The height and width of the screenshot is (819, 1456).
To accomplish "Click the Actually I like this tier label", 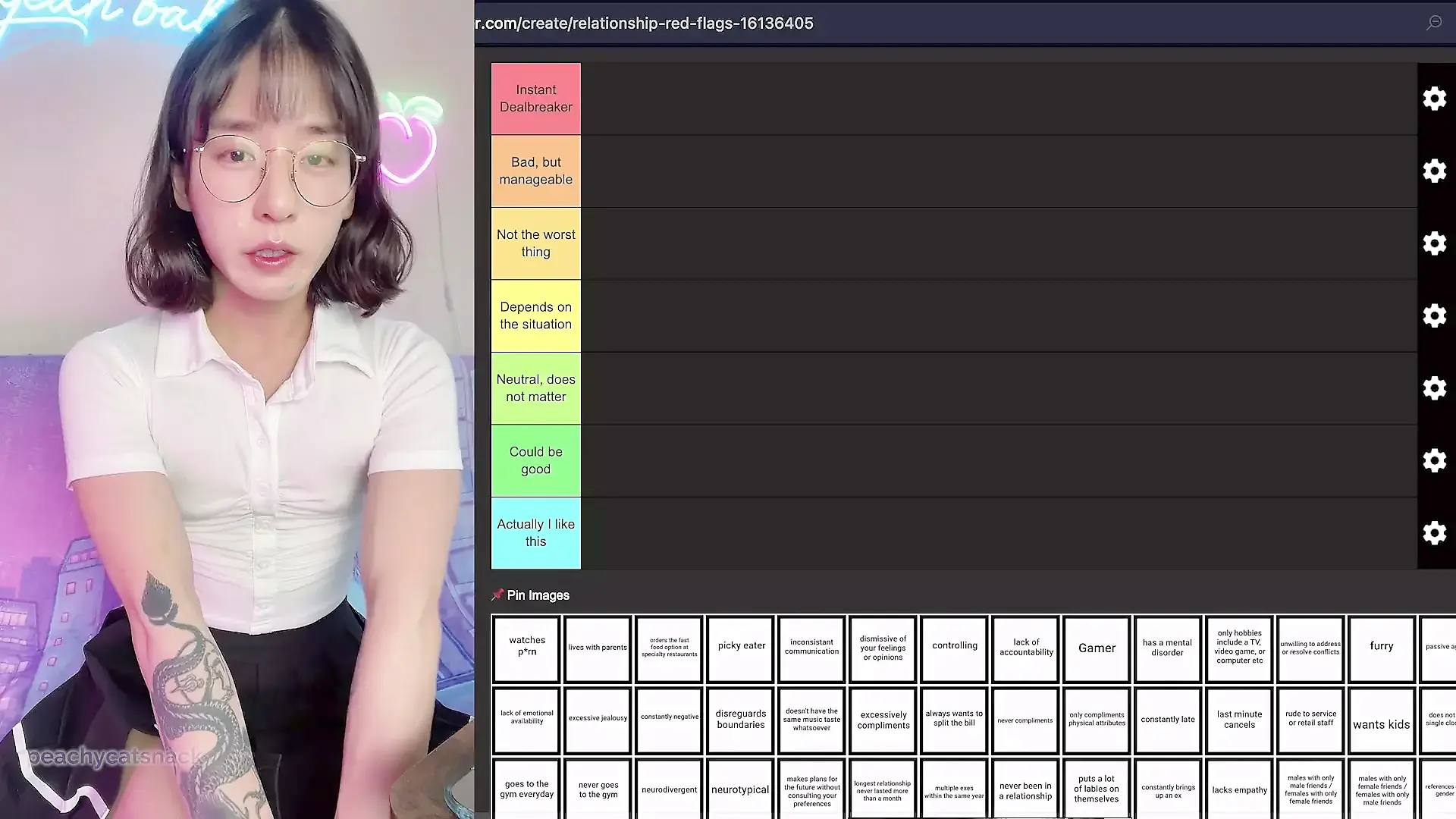I will pyautogui.click(x=535, y=533).
